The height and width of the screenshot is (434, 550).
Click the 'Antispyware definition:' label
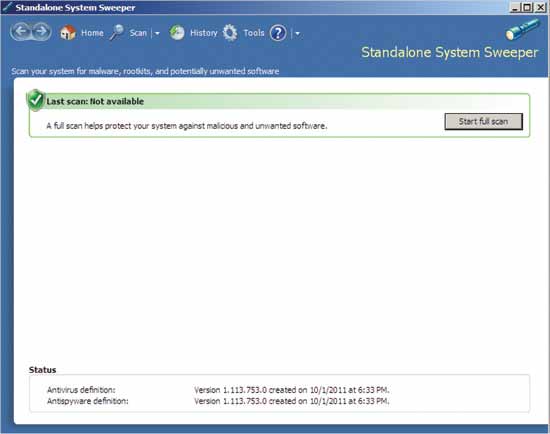pyautogui.click(x=88, y=401)
